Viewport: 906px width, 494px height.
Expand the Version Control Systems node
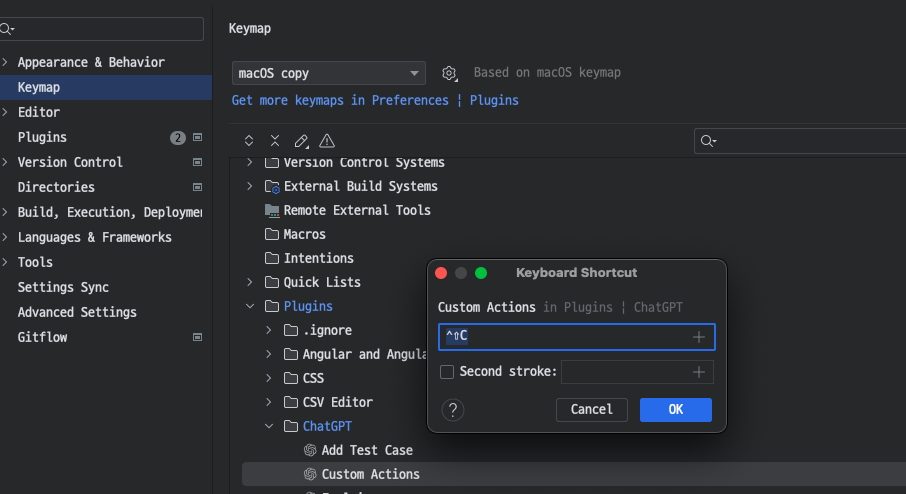click(x=250, y=162)
